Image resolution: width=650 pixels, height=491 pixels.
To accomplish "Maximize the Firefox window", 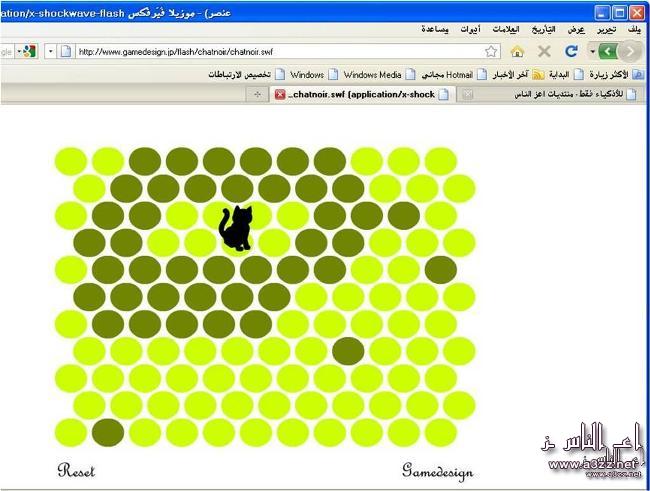I will [x=620, y=12].
